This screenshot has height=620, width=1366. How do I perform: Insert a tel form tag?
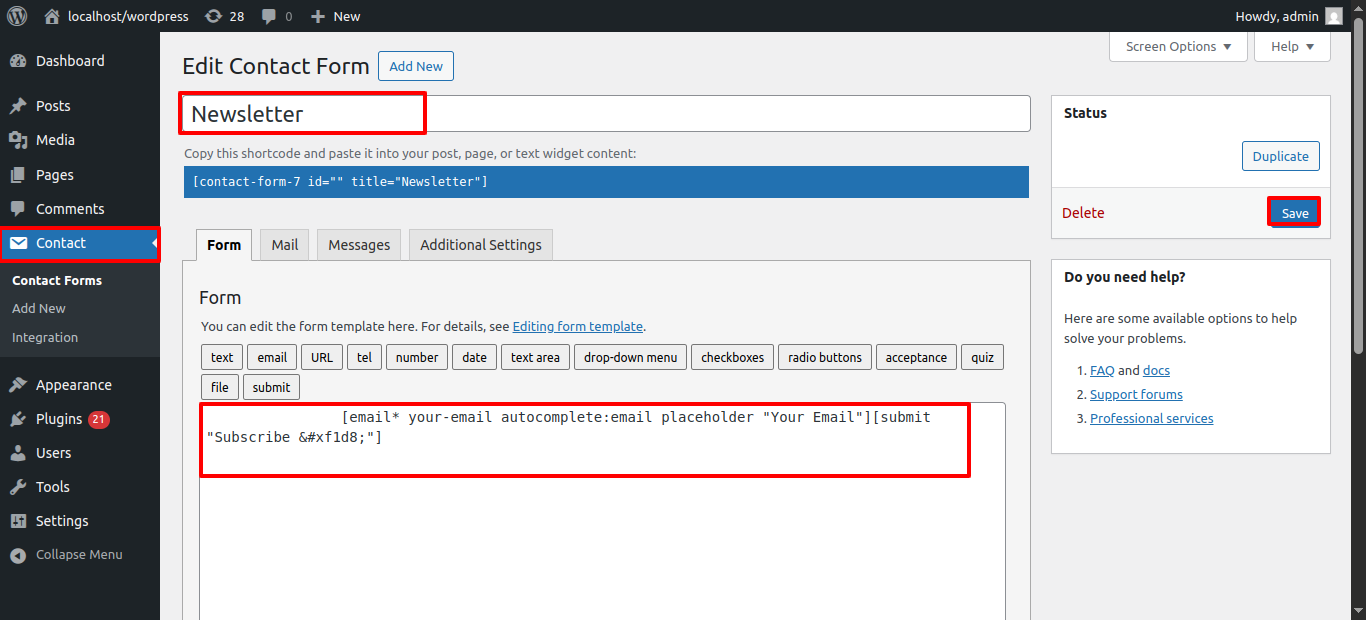[365, 357]
